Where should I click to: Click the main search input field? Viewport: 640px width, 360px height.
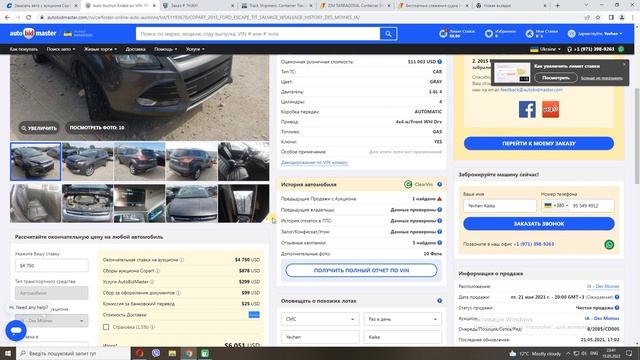(258, 34)
